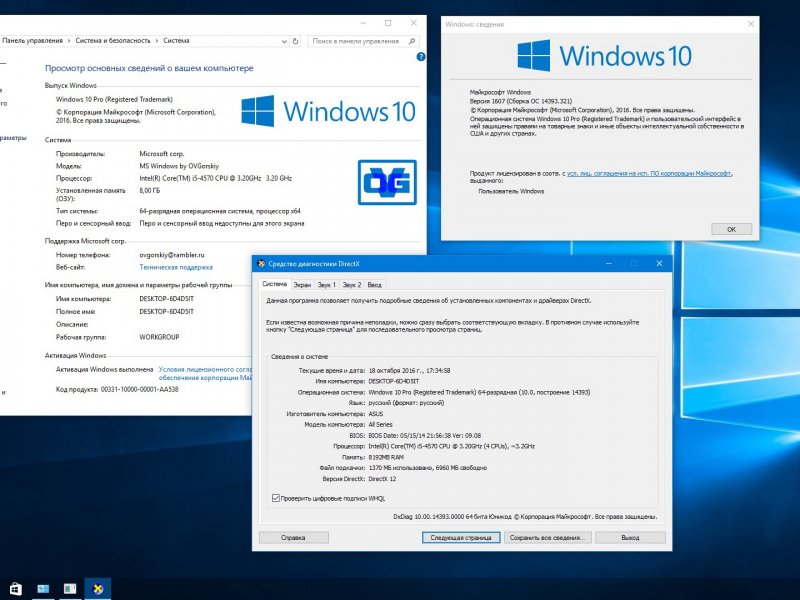The image size is (800, 600).
Task: Show the Ввод tab
Action: (x=374, y=285)
